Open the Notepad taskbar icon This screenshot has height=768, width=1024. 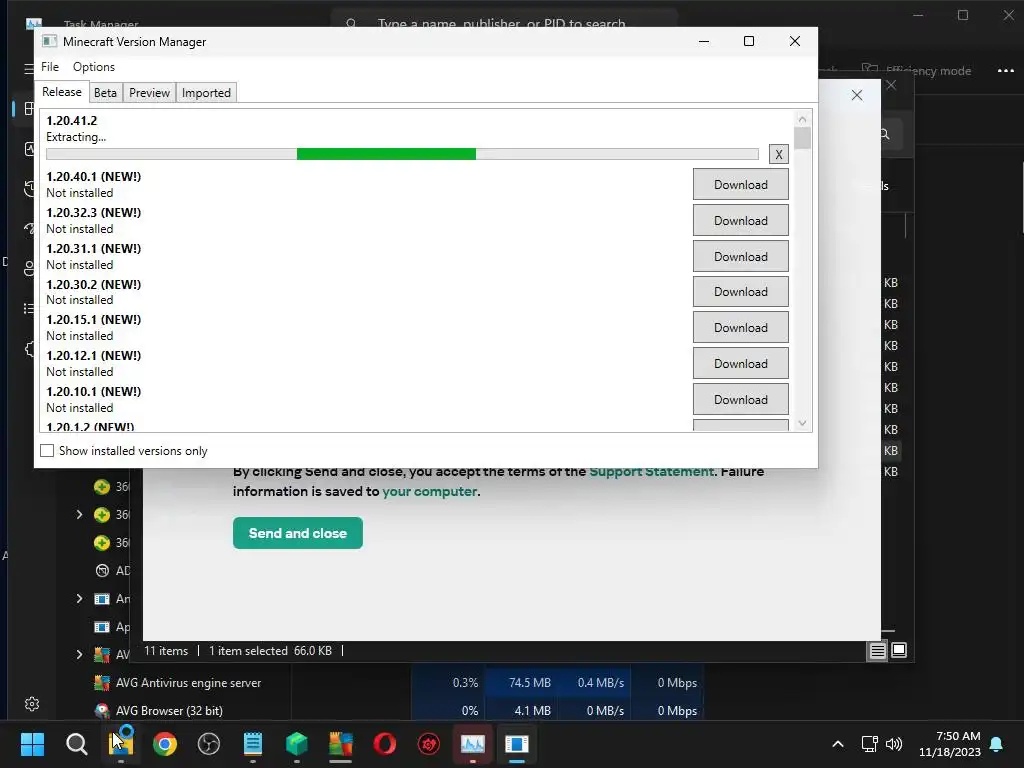point(253,744)
